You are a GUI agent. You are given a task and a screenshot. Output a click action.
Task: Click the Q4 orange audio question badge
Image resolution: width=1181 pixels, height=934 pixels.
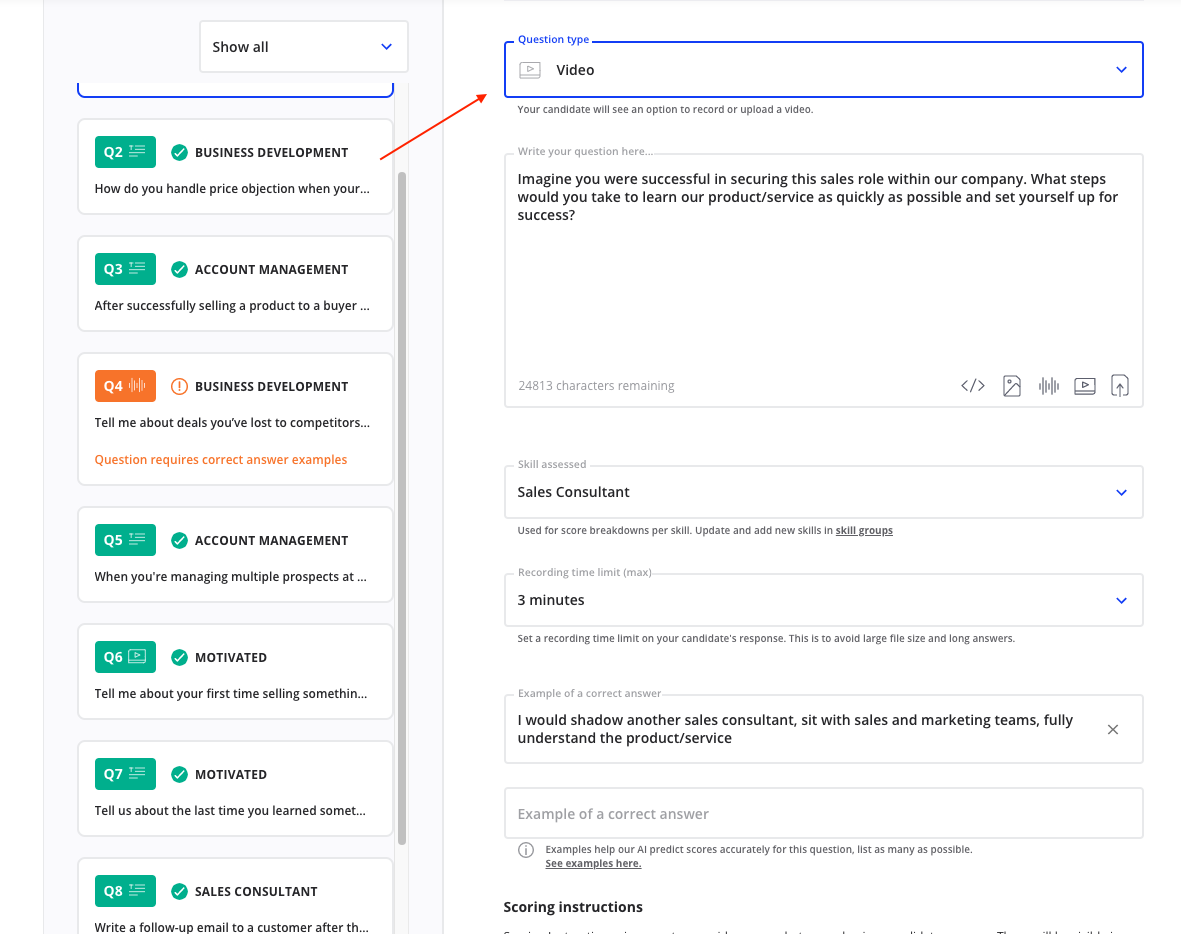click(125, 386)
